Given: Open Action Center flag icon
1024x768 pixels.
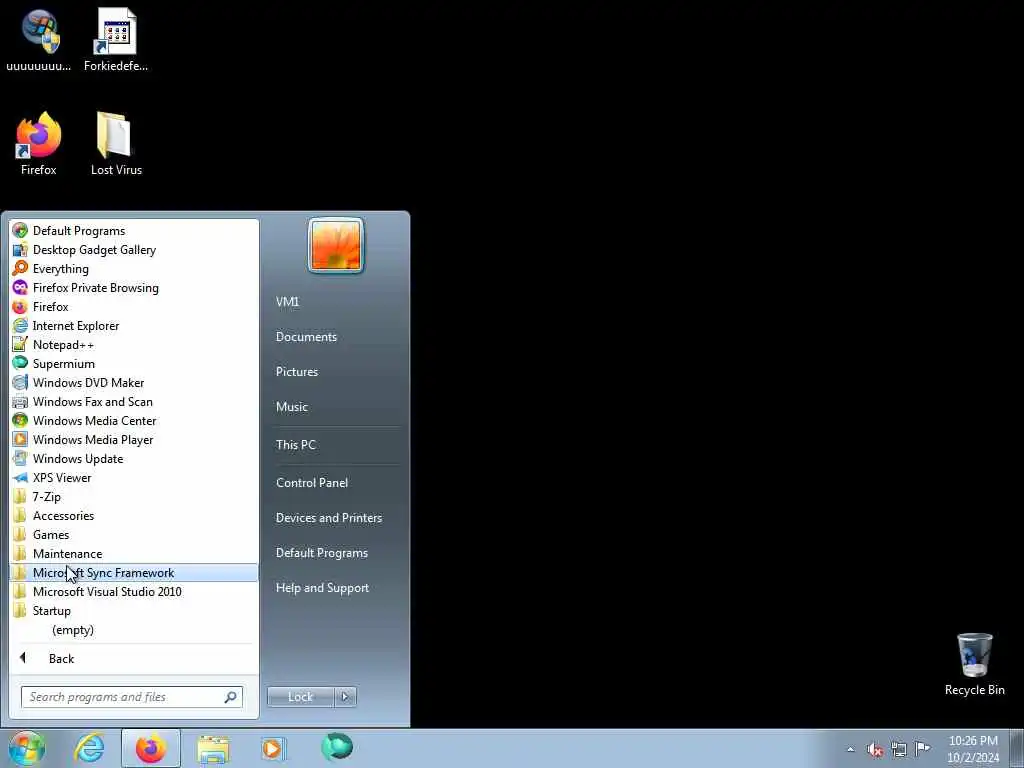Looking at the screenshot, I should coord(922,748).
